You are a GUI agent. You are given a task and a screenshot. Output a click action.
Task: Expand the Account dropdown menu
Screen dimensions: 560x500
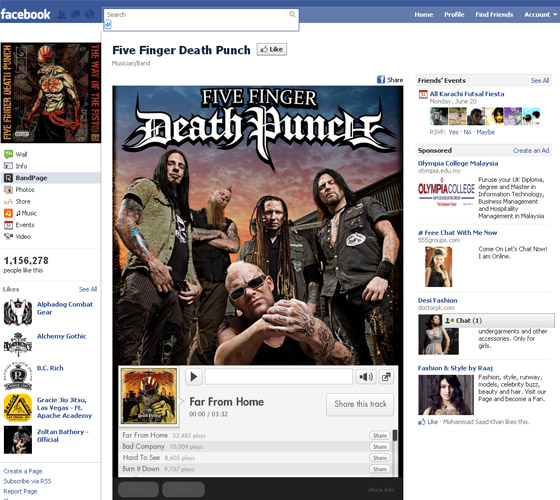(x=540, y=15)
